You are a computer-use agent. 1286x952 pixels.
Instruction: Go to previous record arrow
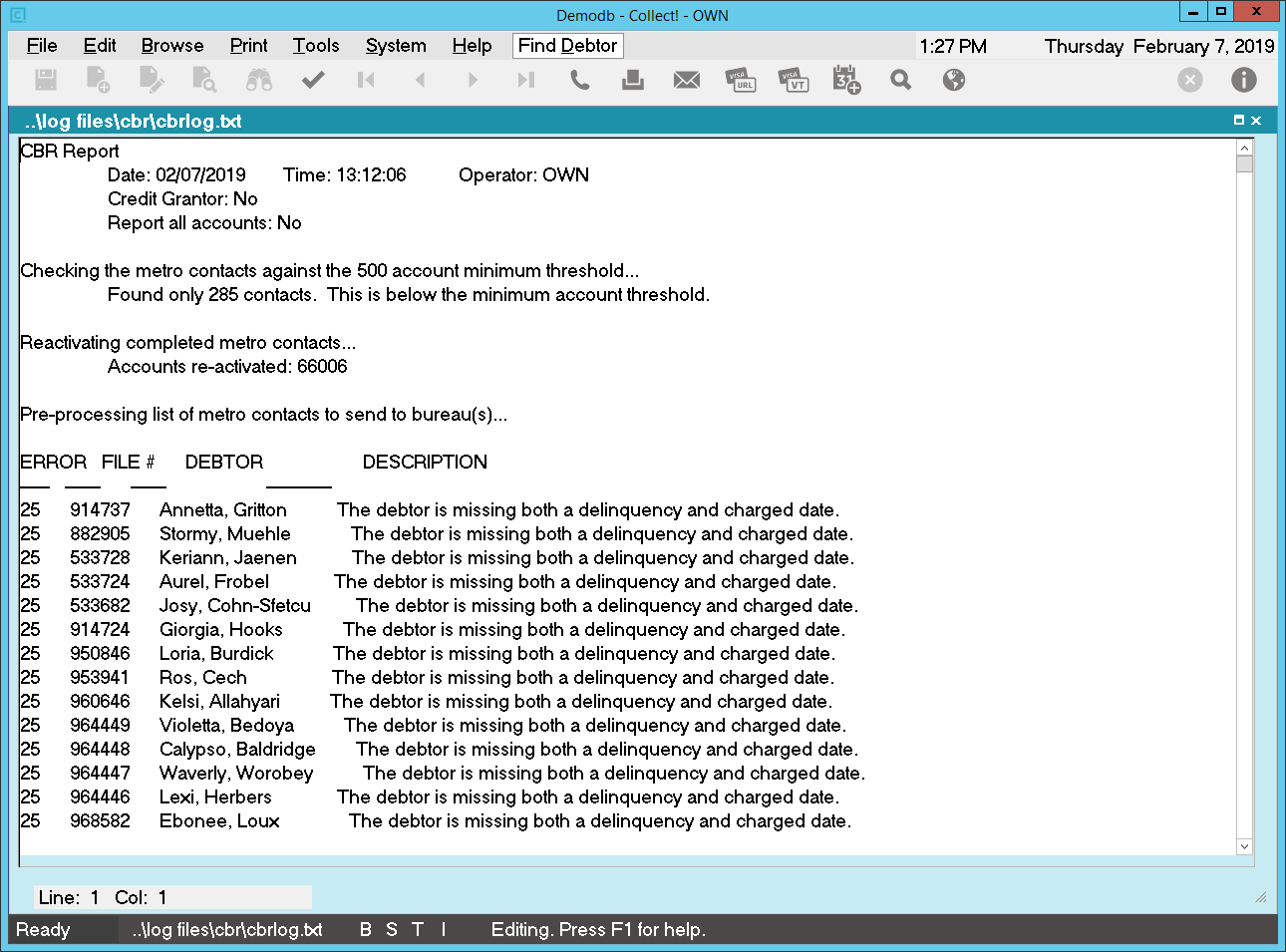pyautogui.click(x=420, y=80)
